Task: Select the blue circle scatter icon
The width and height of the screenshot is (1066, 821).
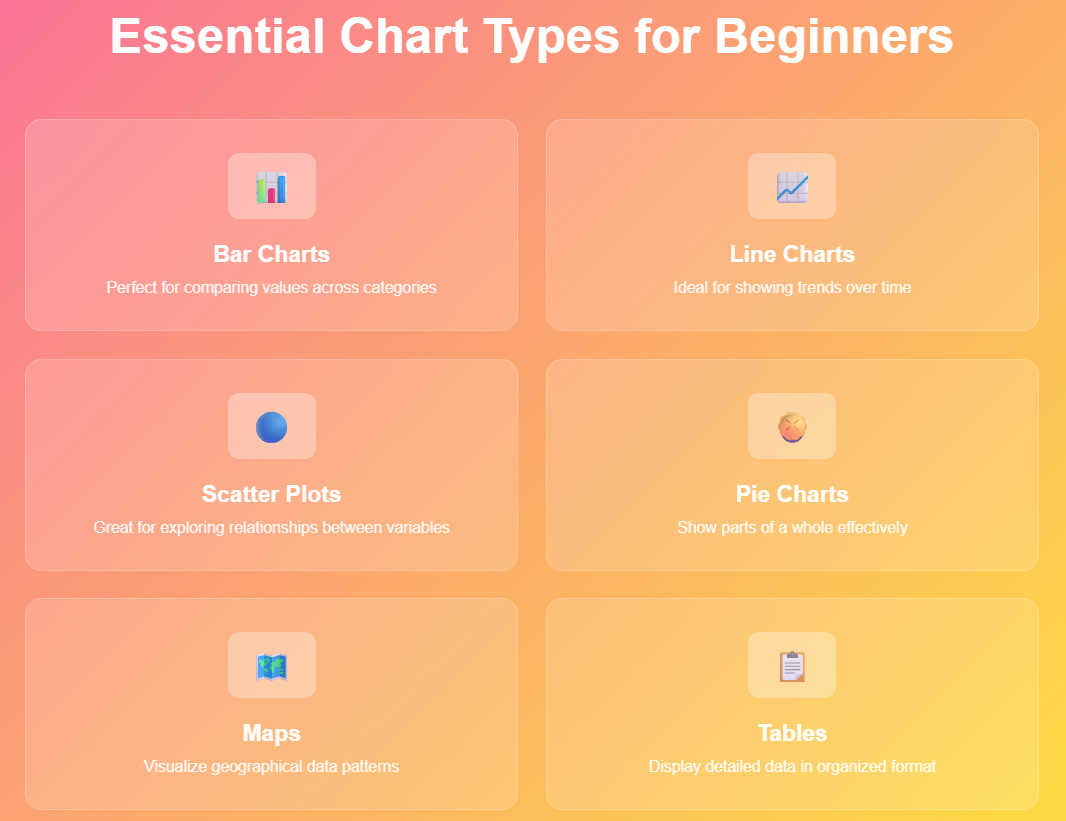Action: coord(271,427)
